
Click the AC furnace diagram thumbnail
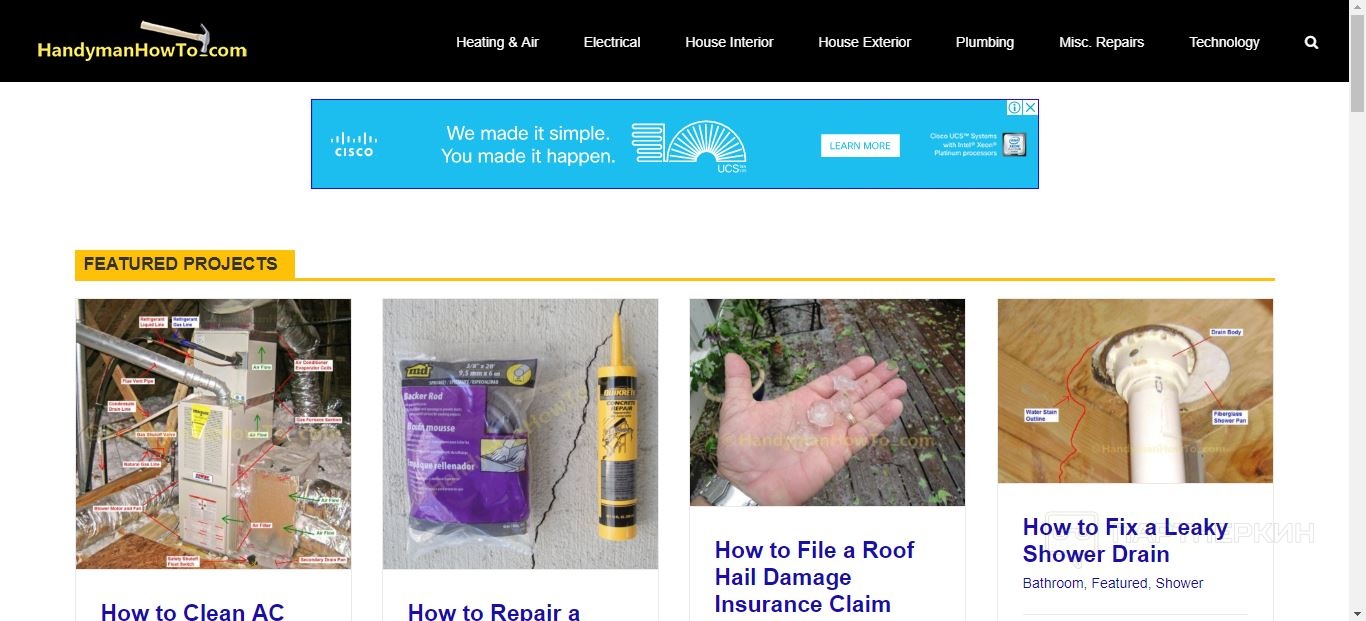click(x=213, y=434)
